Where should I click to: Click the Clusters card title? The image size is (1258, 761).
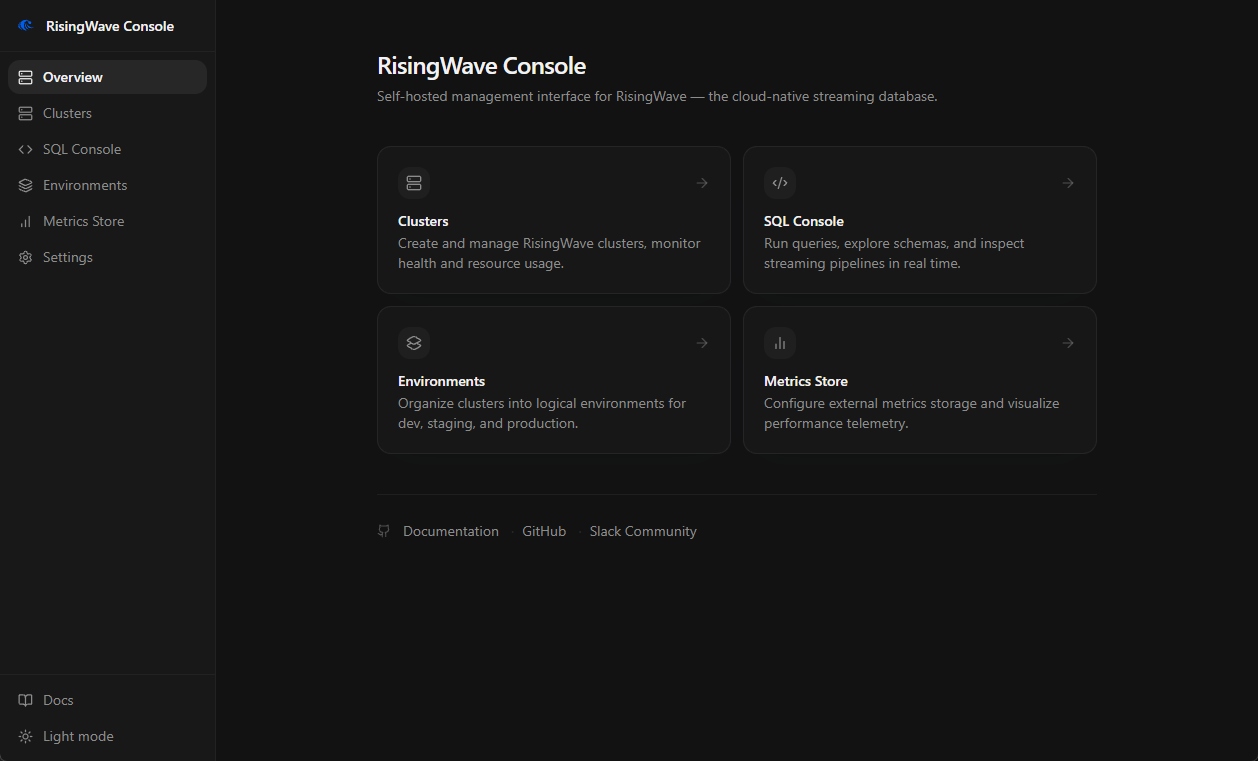point(423,221)
